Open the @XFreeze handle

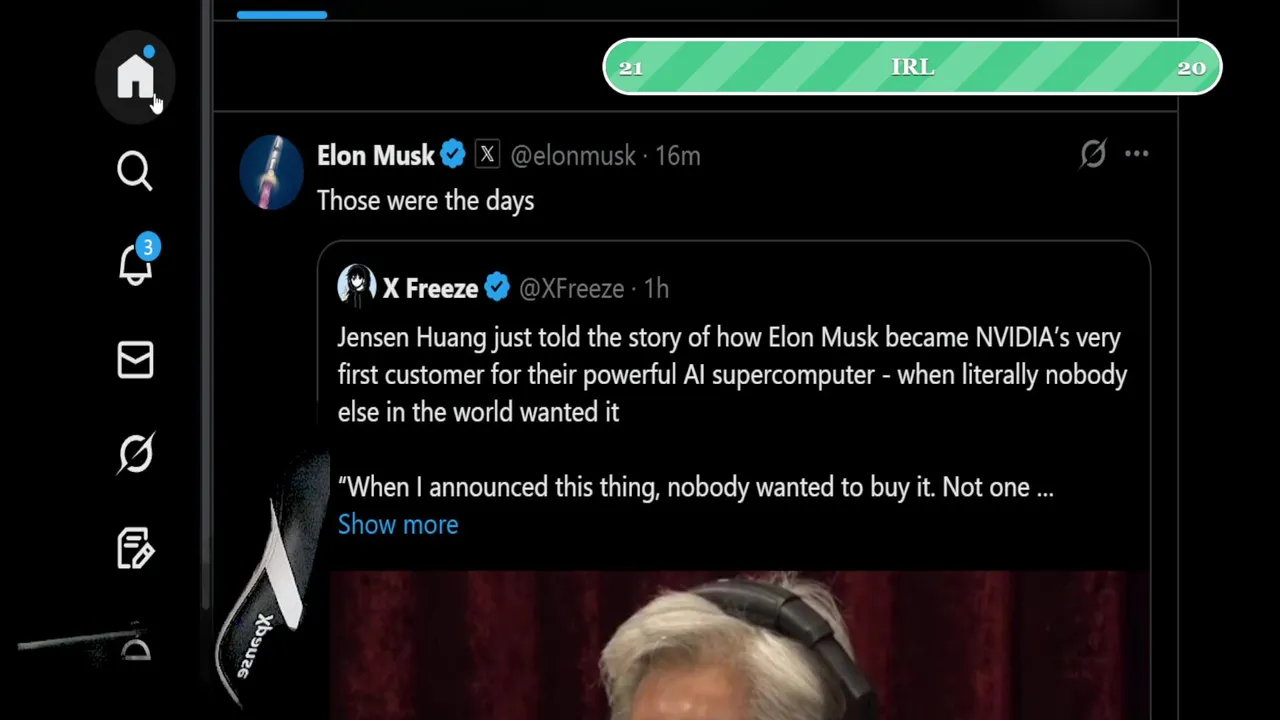click(571, 289)
